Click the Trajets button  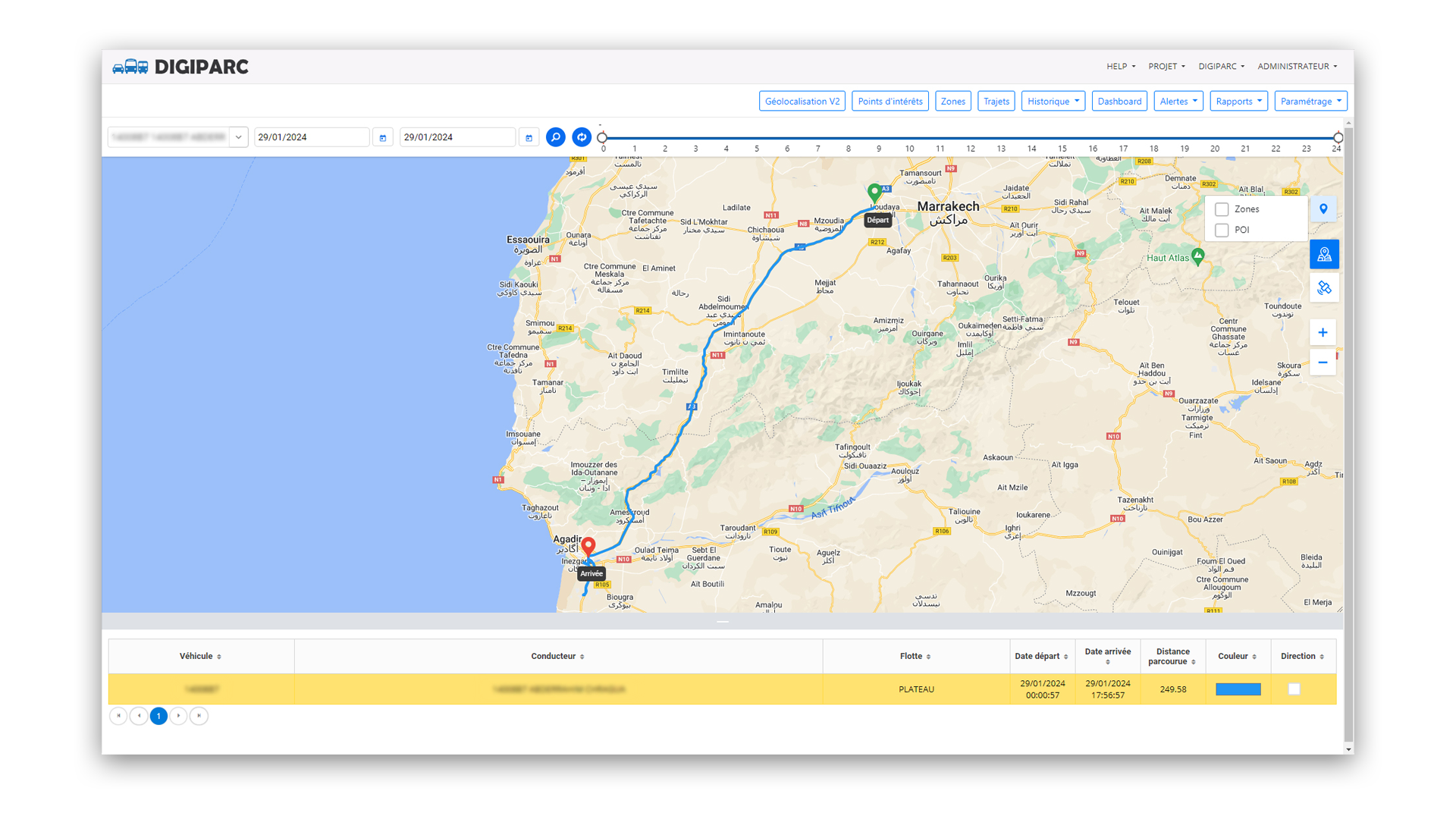coord(996,101)
